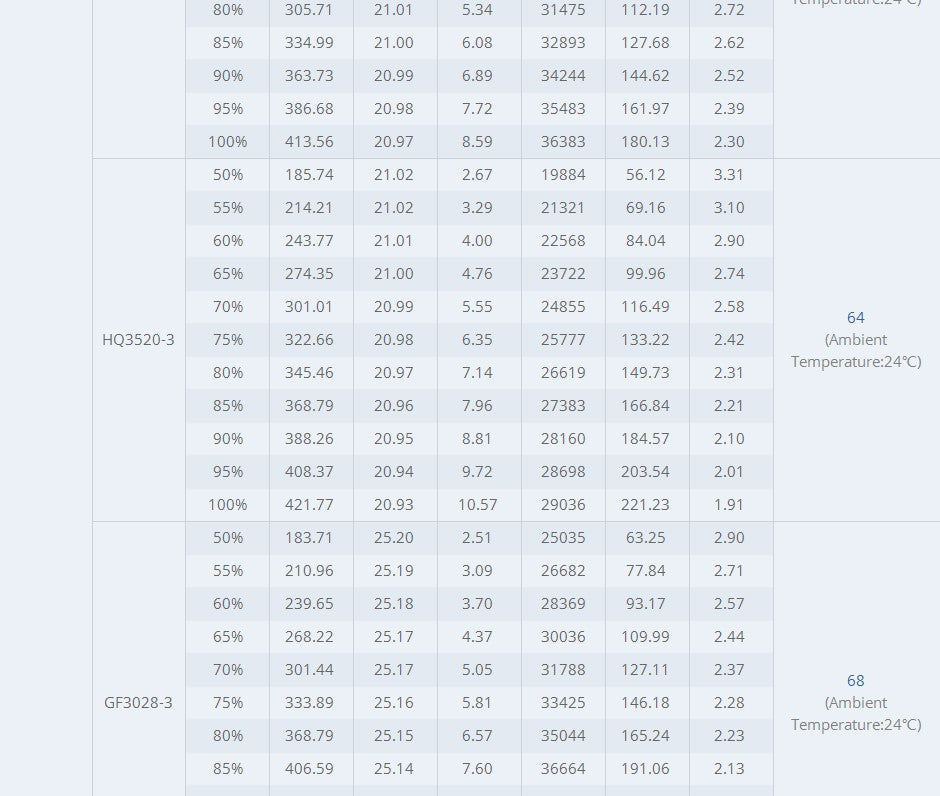This screenshot has width=940, height=796.
Task: Click the 421.77 thrust cell
Action: click(311, 505)
